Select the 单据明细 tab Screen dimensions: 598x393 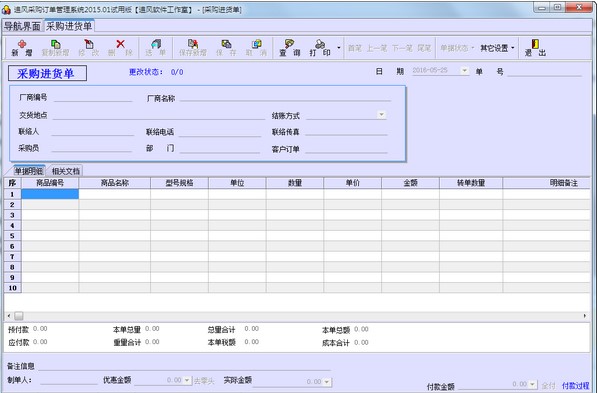click(28, 171)
